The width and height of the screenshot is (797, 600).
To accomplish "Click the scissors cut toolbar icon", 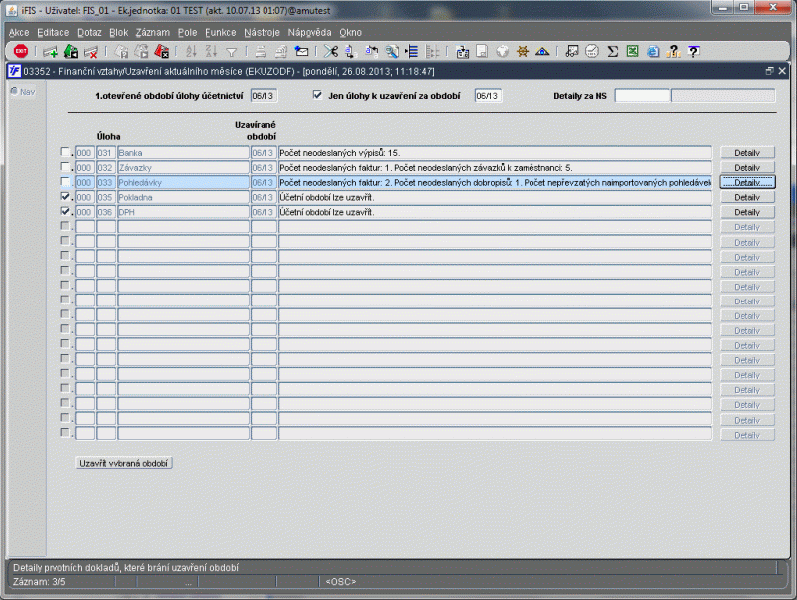I will [330, 51].
